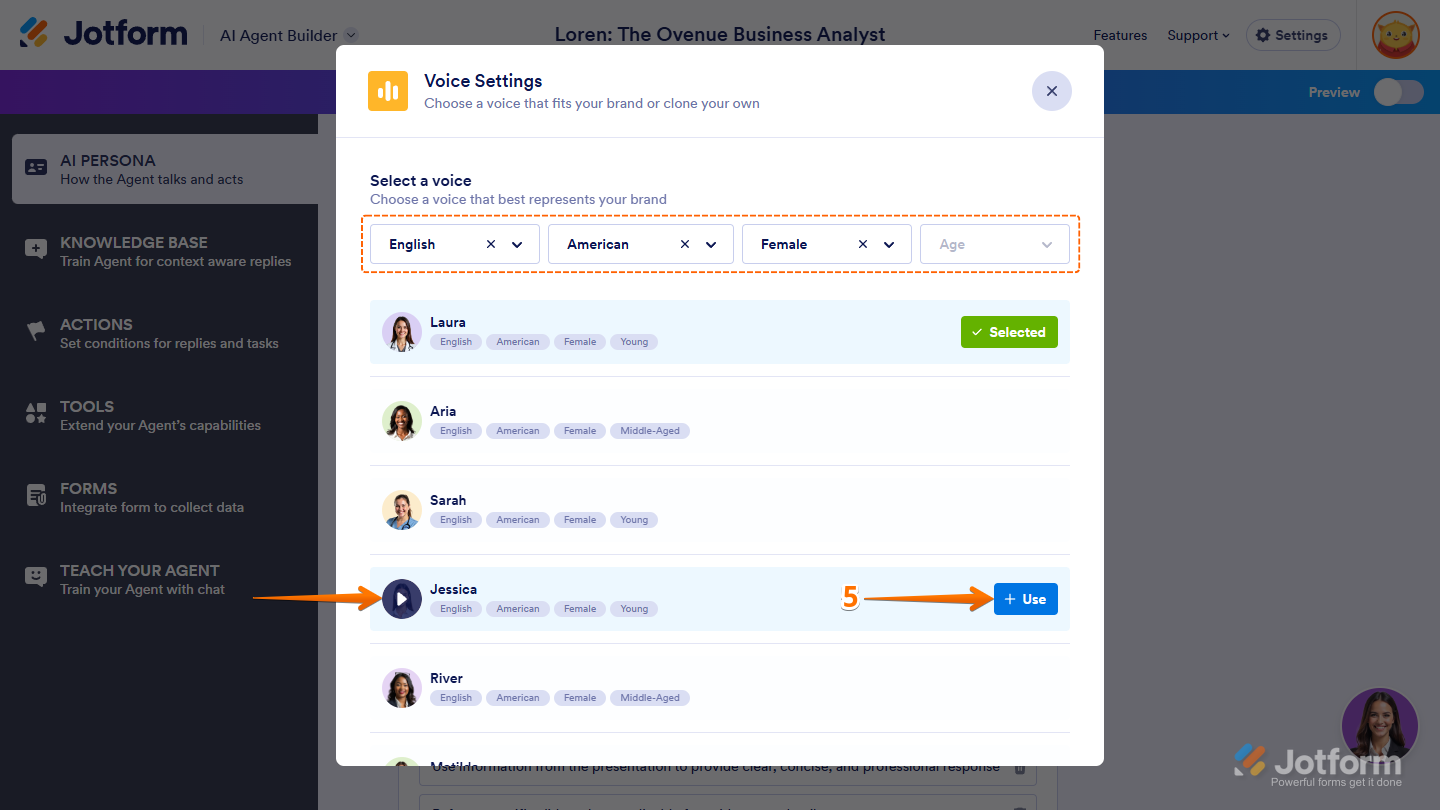Click the Knowledge Base chat-plus icon
1440x810 pixels.
pyautogui.click(x=36, y=249)
